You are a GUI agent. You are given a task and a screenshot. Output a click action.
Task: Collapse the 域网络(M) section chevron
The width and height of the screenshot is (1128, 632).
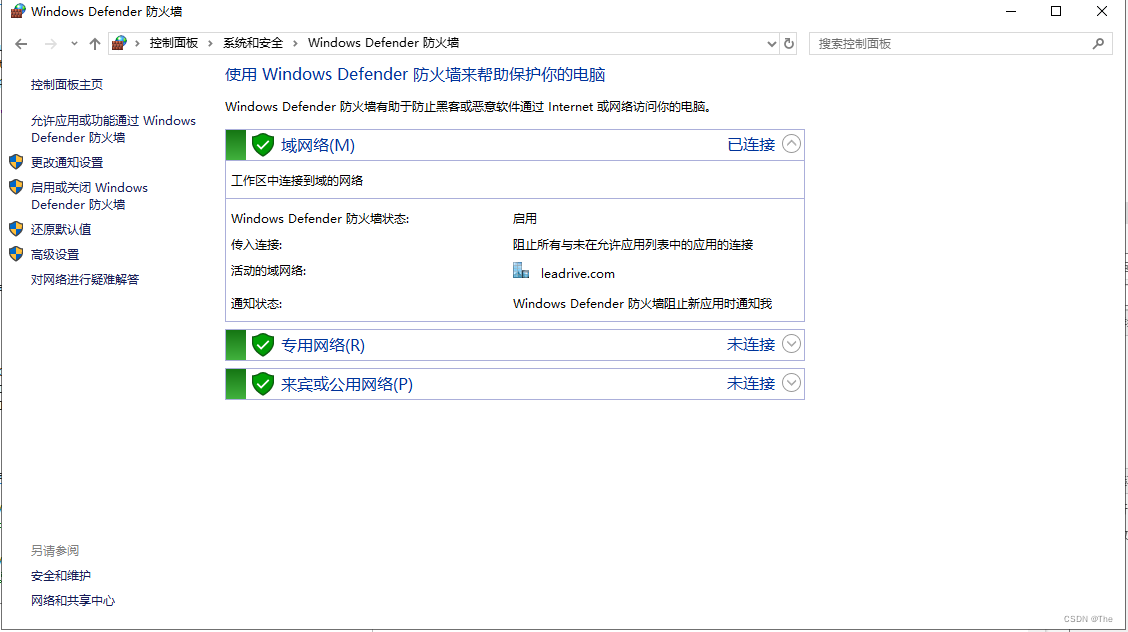791,144
